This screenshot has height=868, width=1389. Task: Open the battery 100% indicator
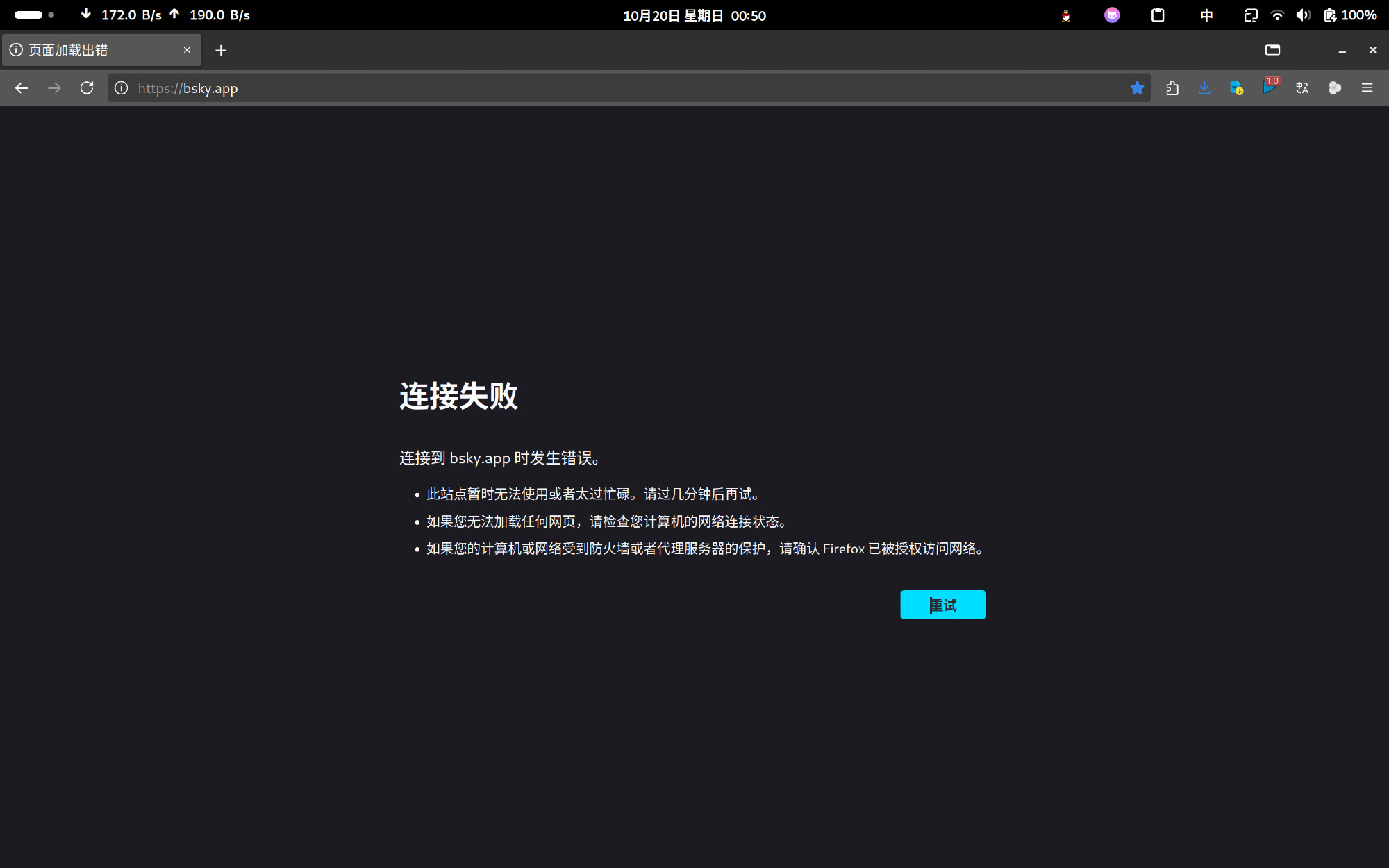(1350, 15)
